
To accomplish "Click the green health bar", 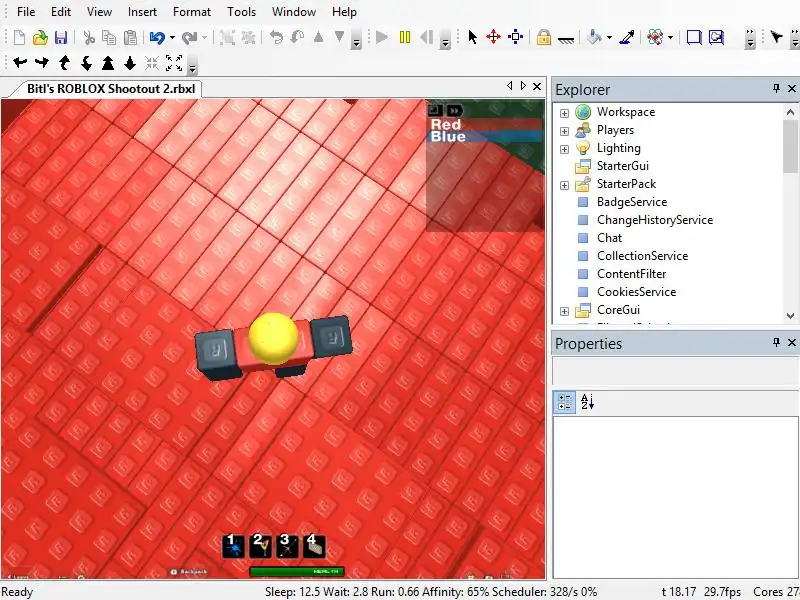I will click(x=297, y=571).
